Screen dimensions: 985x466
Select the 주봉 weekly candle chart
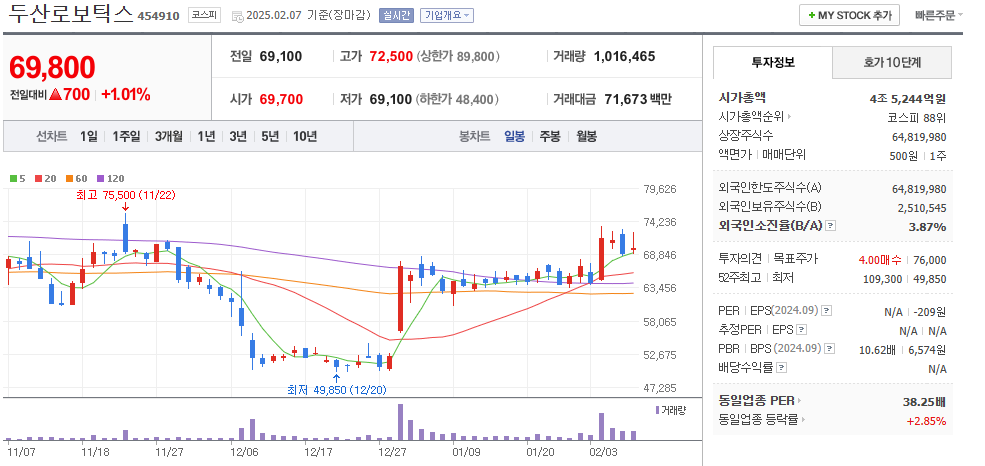550,136
